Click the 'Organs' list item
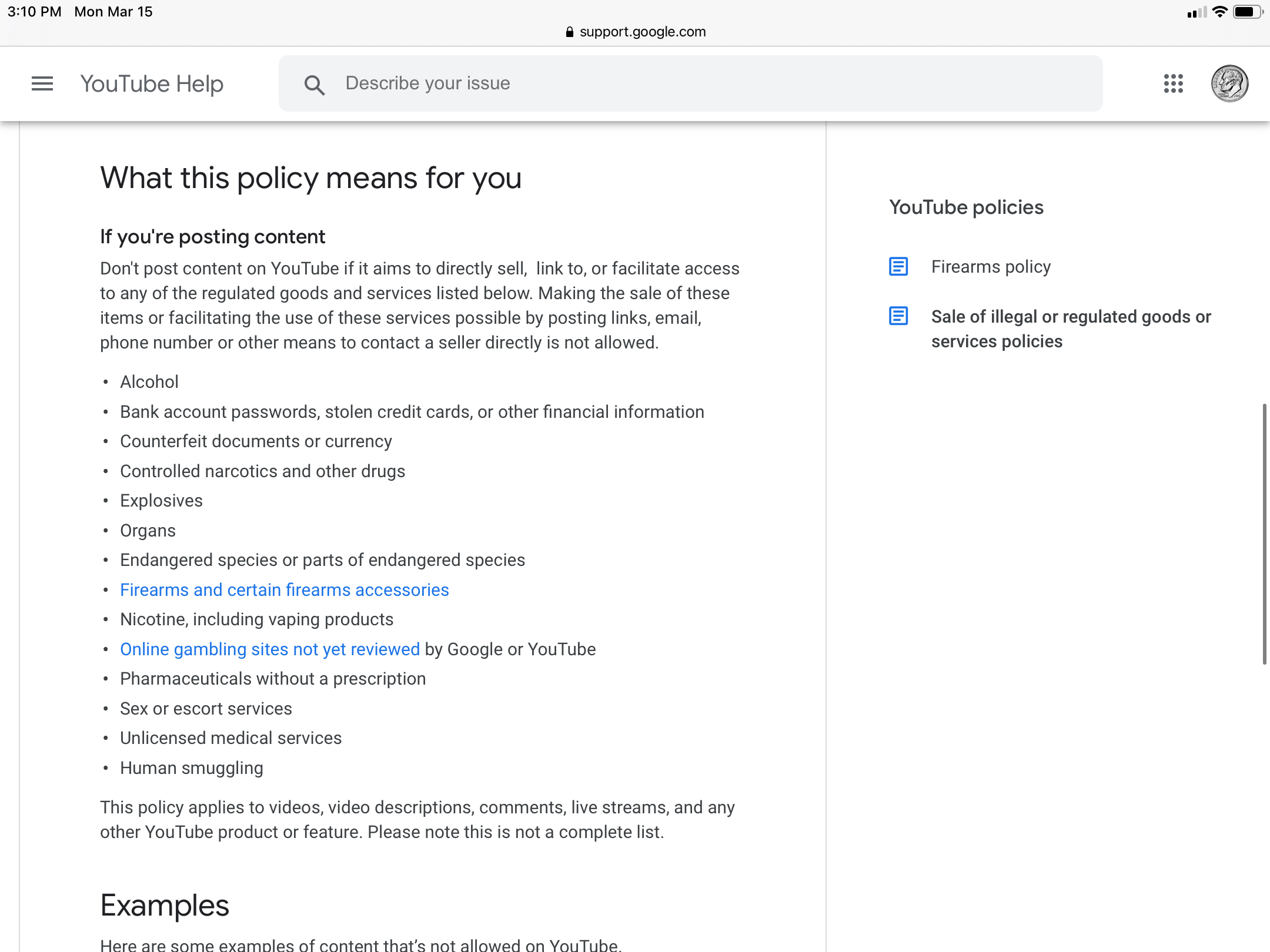 148,531
